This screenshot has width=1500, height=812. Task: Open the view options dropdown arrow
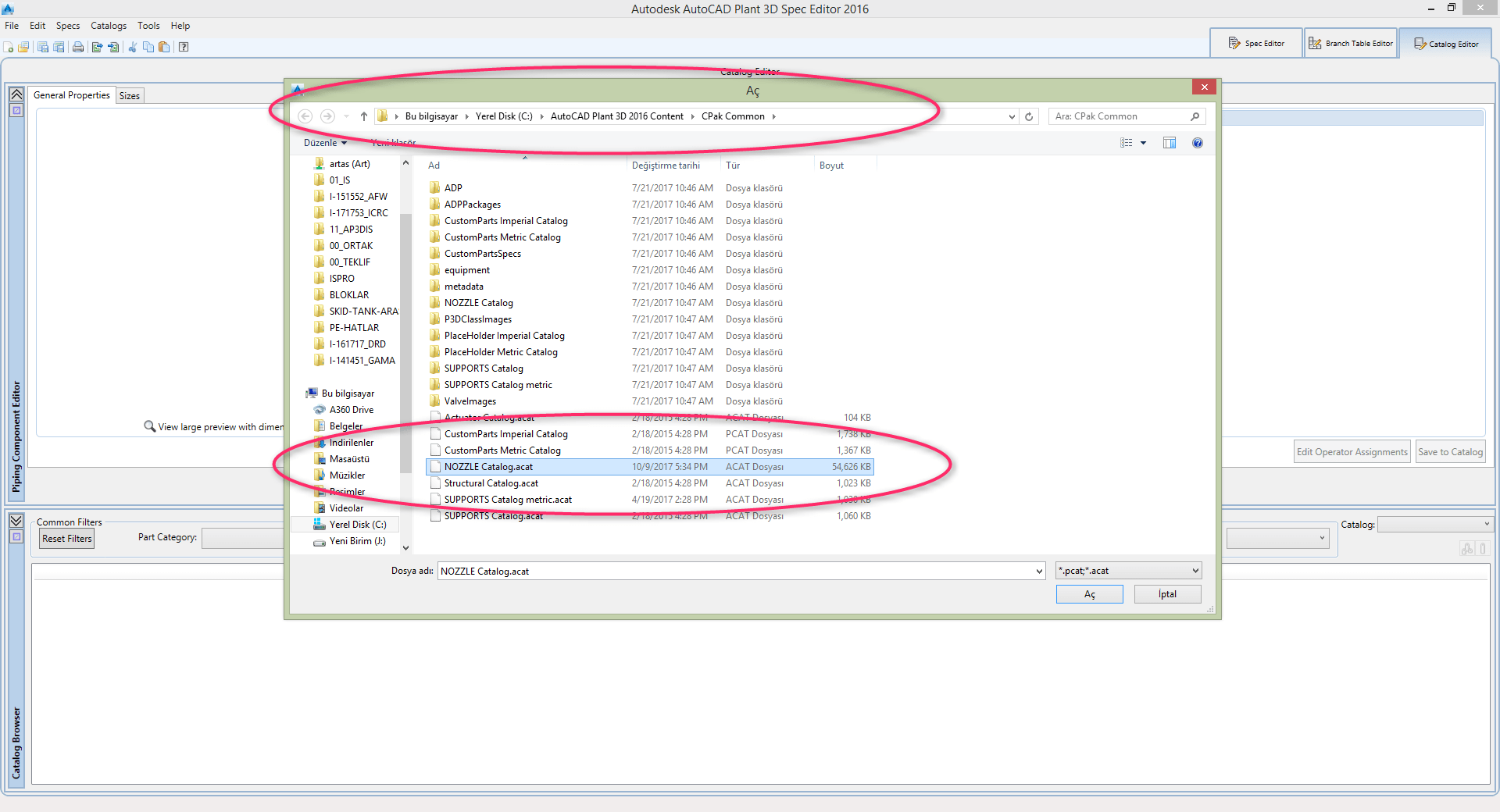pos(1144,143)
